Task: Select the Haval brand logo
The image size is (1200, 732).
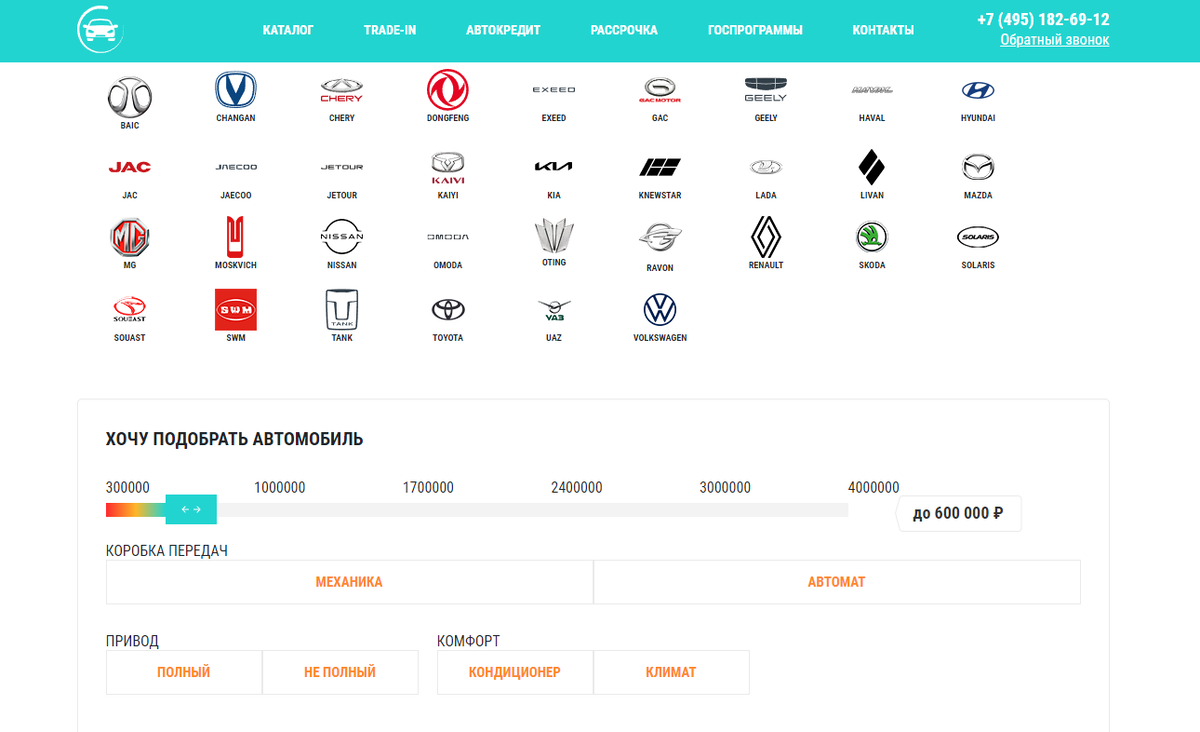Action: [872, 90]
